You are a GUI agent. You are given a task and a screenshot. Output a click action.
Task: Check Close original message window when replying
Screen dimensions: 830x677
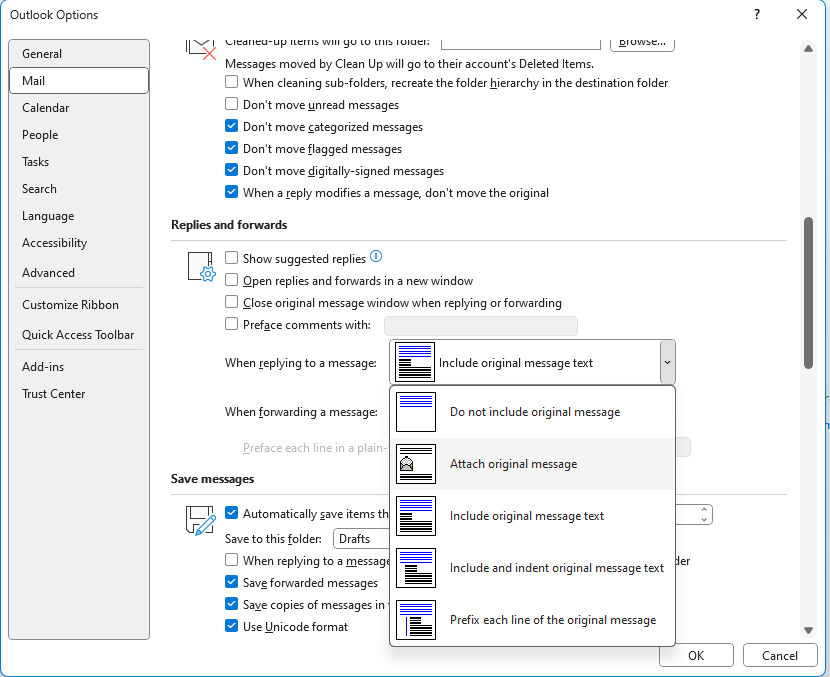click(x=231, y=302)
